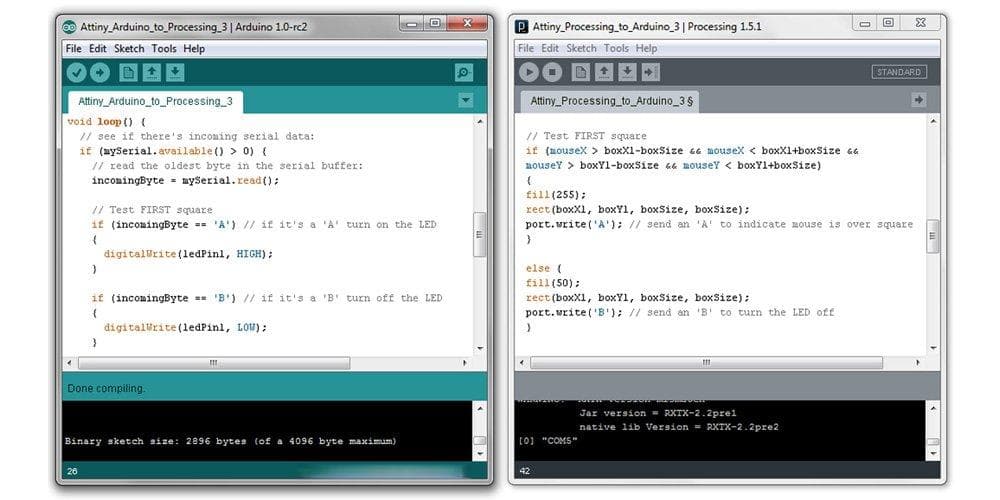Click Processing console scroll down arrow
1000x500 pixels.
tap(933, 453)
